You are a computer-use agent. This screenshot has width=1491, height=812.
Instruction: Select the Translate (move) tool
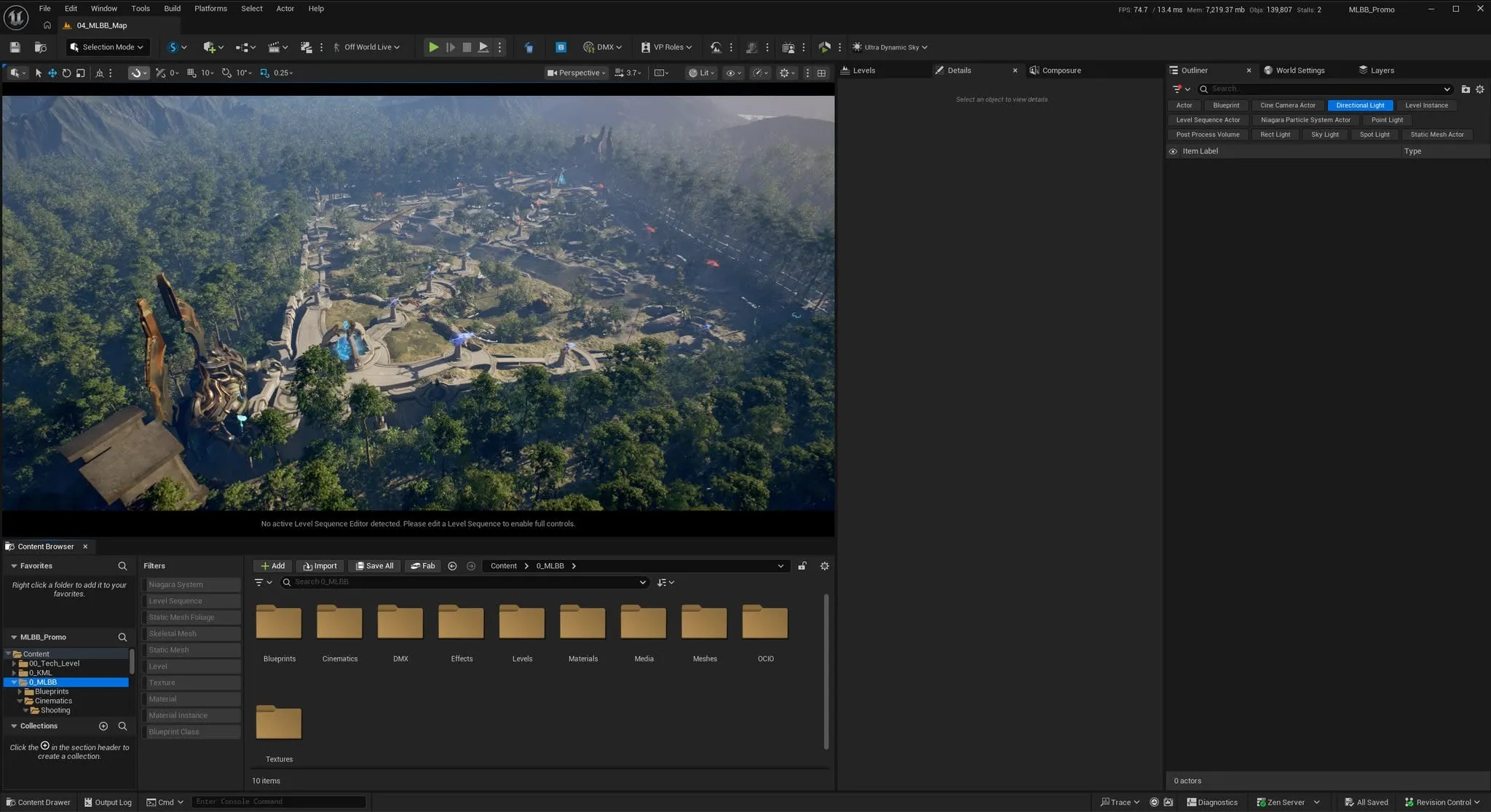52,73
